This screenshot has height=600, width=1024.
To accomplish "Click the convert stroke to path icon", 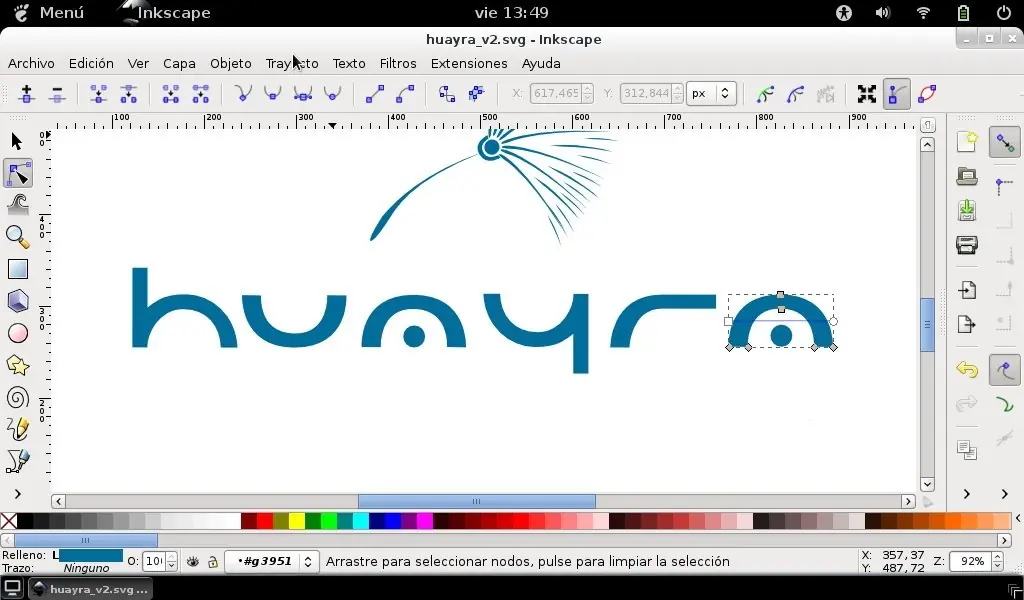I will coord(477,94).
